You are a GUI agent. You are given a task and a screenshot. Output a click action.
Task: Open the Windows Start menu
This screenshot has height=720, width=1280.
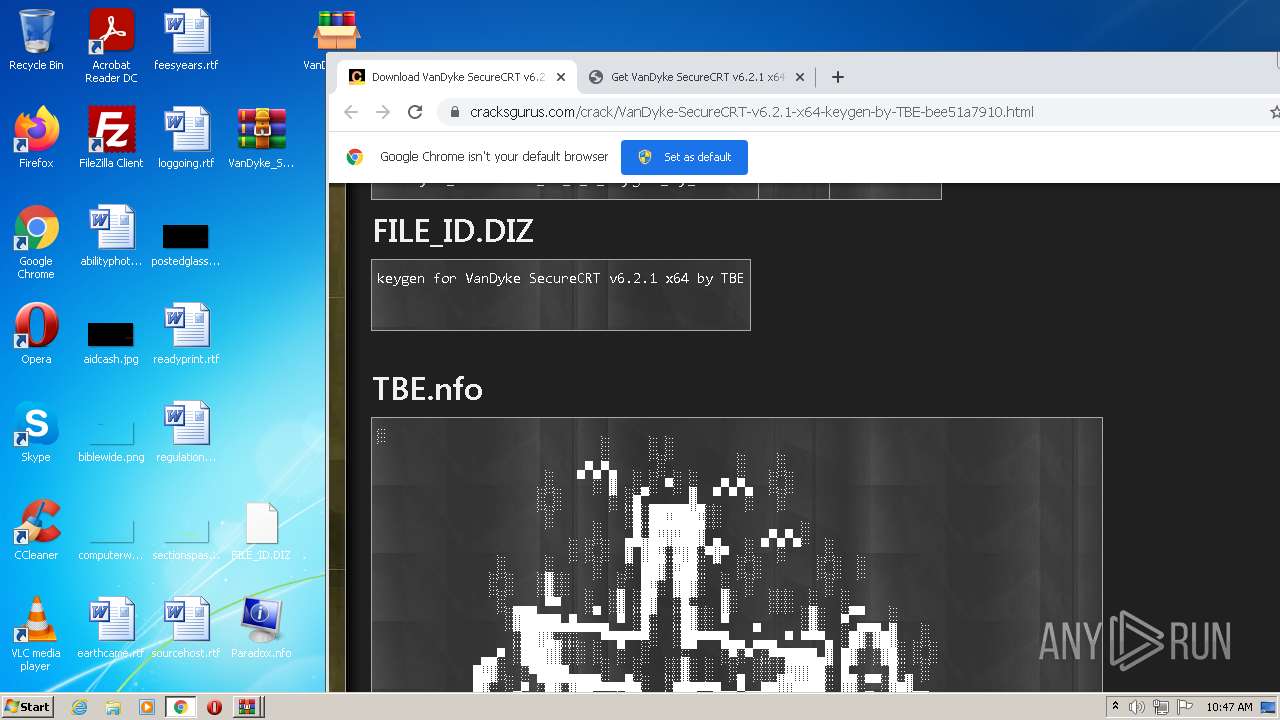click(28, 706)
